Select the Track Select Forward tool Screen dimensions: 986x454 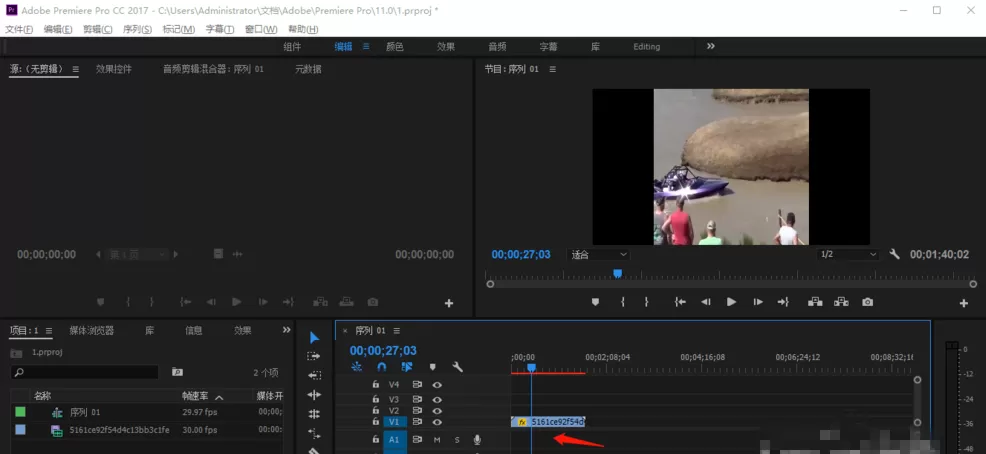pos(314,356)
